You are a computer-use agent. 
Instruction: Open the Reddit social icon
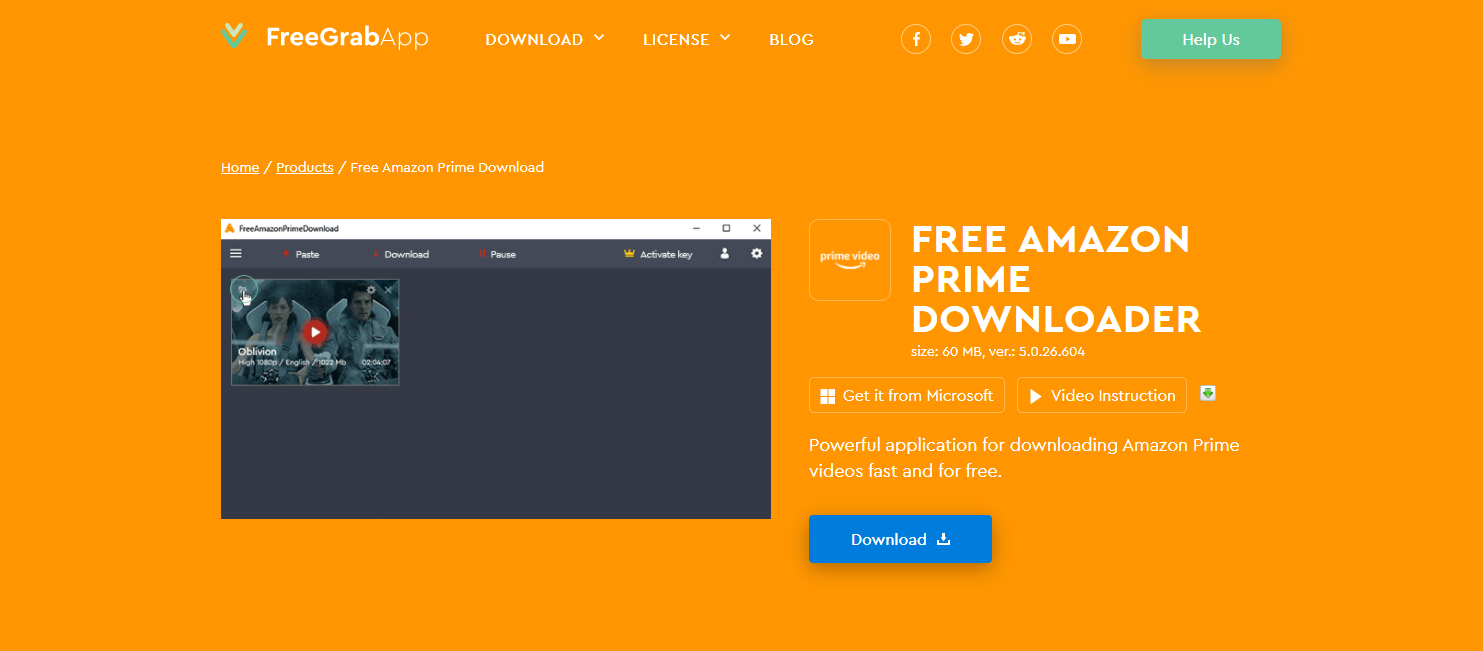click(1017, 39)
